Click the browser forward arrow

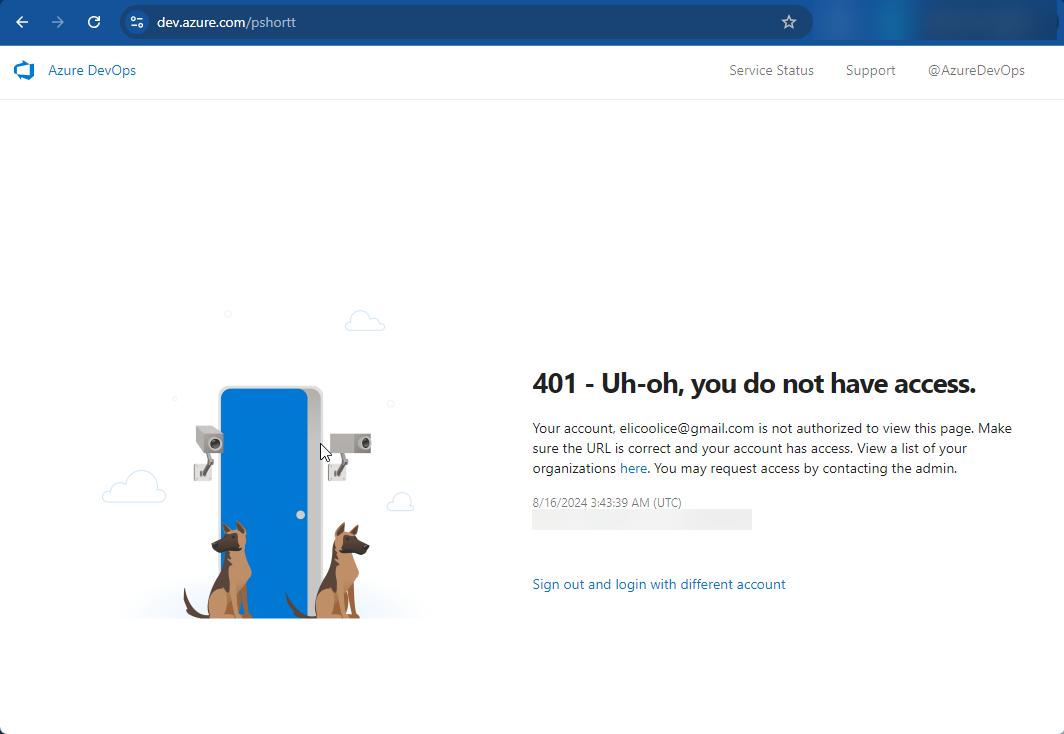tap(58, 22)
